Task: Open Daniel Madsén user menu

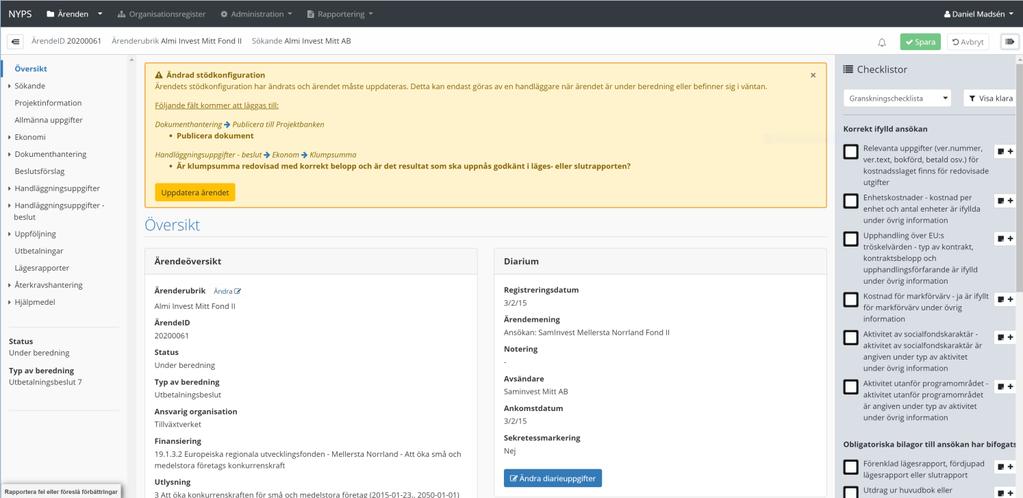Action: (x=979, y=14)
